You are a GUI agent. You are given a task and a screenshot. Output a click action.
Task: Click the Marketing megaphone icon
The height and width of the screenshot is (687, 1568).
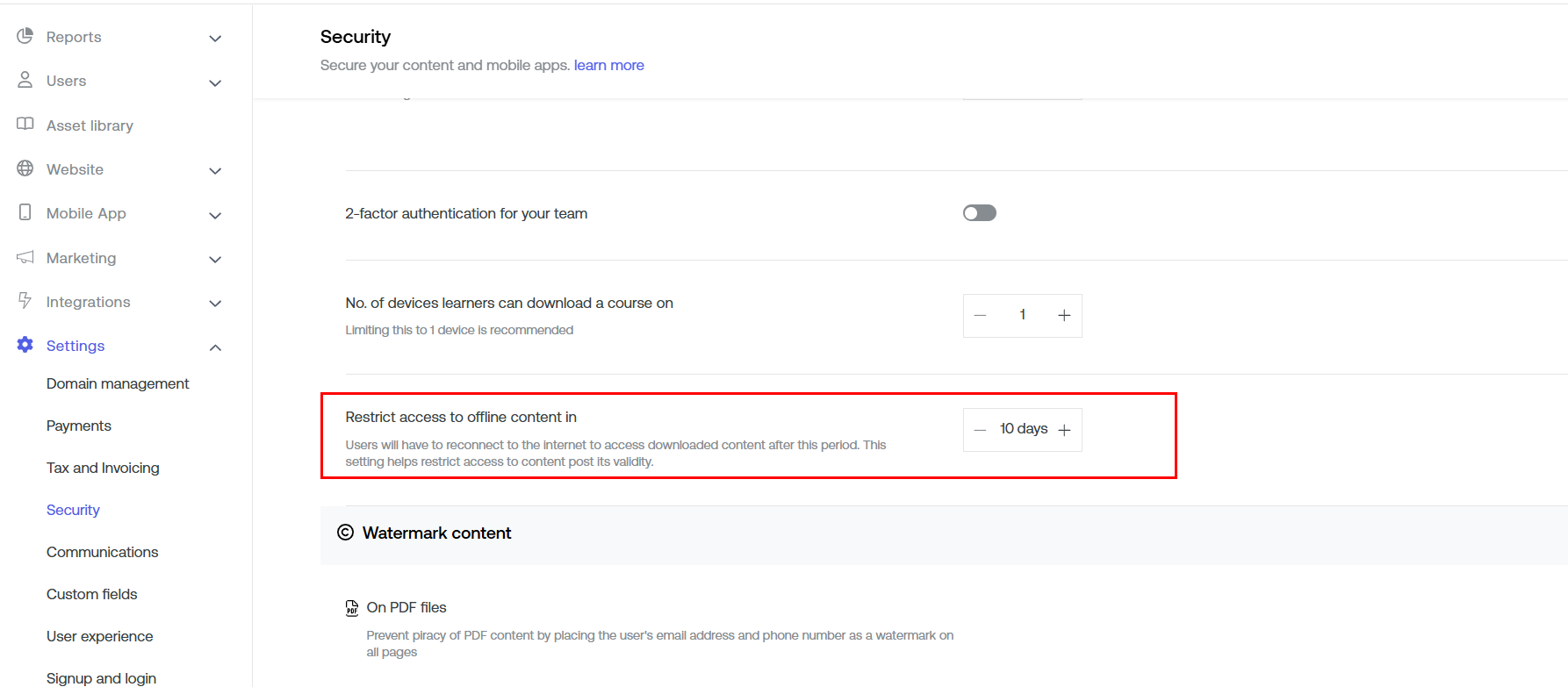point(25,257)
